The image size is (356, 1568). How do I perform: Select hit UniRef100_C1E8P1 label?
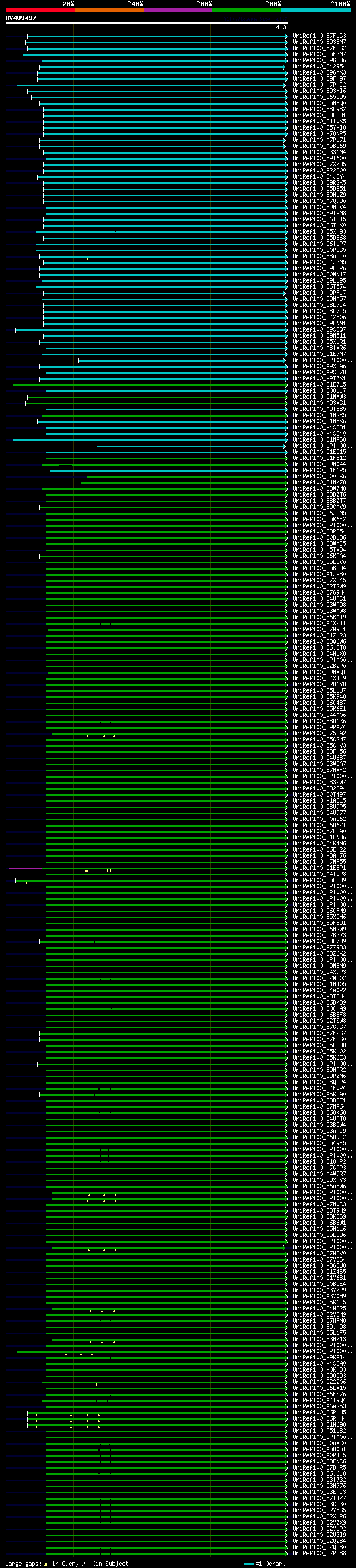click(319, 868)
